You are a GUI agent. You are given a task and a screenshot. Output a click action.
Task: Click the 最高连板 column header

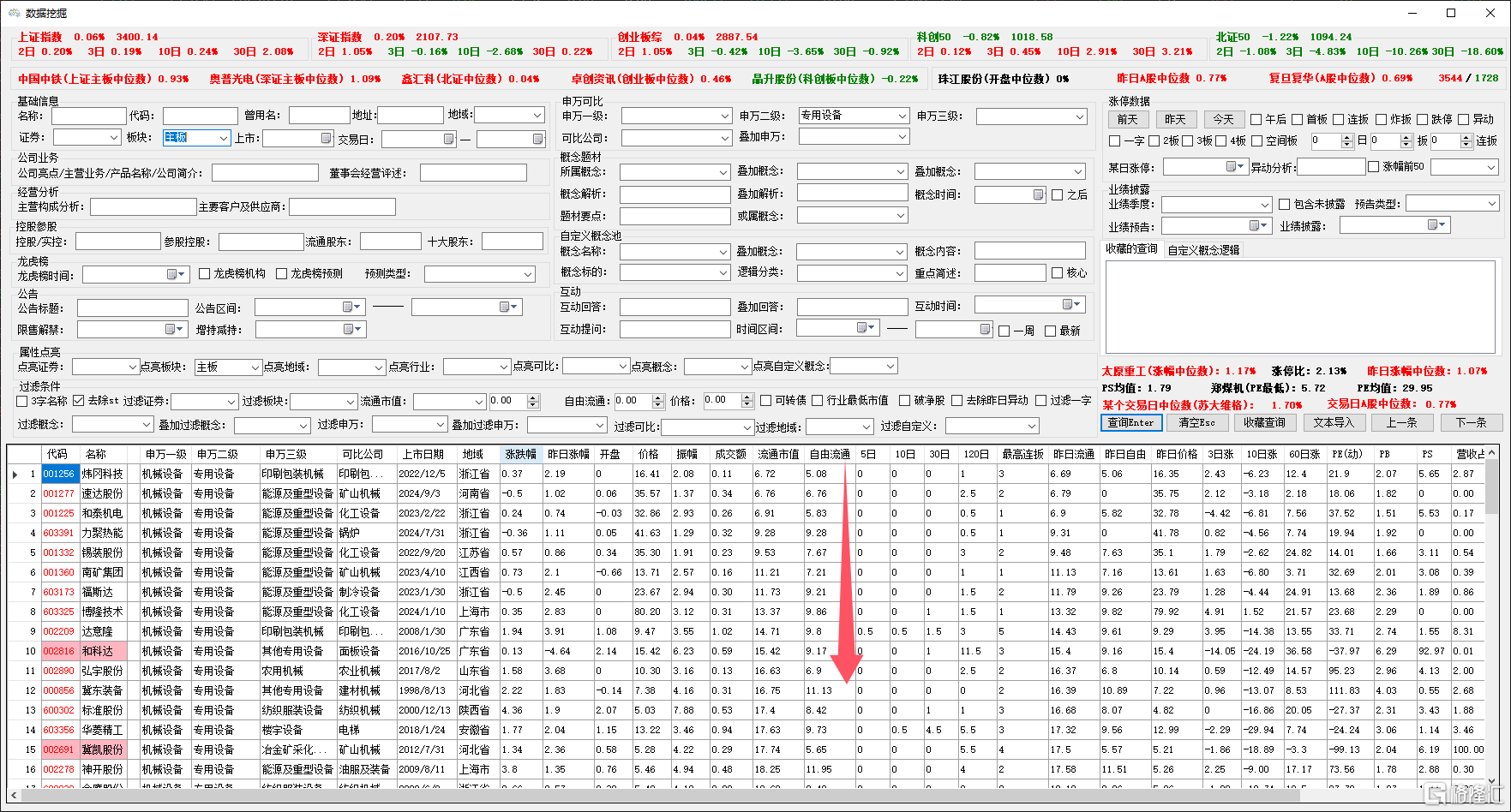click(1022, 454)
